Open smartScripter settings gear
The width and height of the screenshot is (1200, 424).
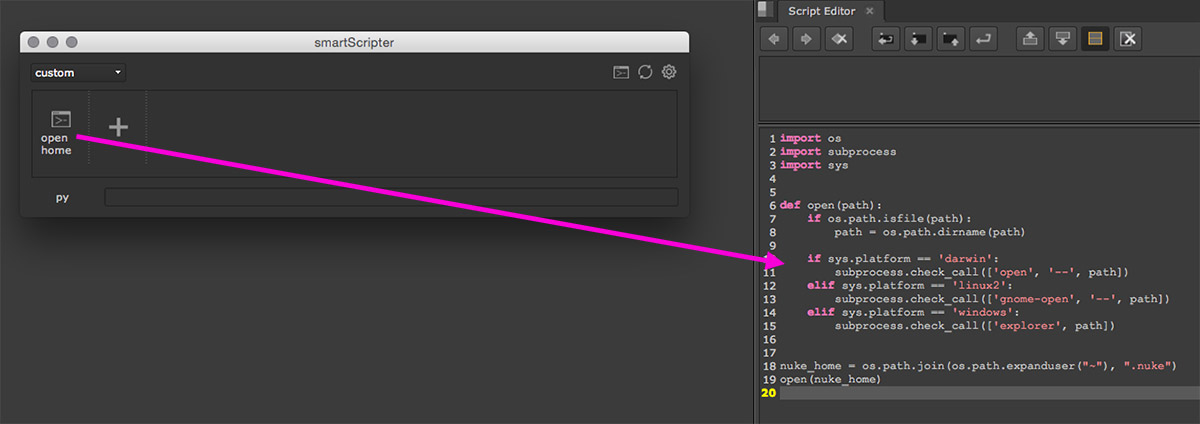(x=669, y=72)
